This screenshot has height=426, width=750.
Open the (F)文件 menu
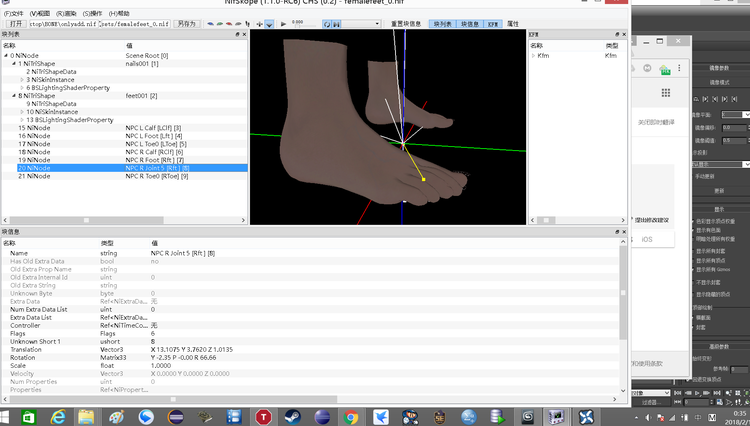coord(13,13)
